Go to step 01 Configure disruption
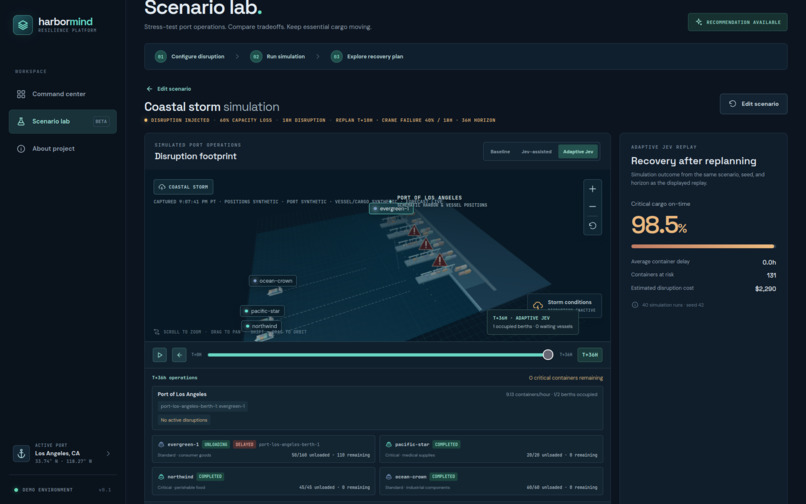This screenshot has height=504, width=806. point(190,57)
